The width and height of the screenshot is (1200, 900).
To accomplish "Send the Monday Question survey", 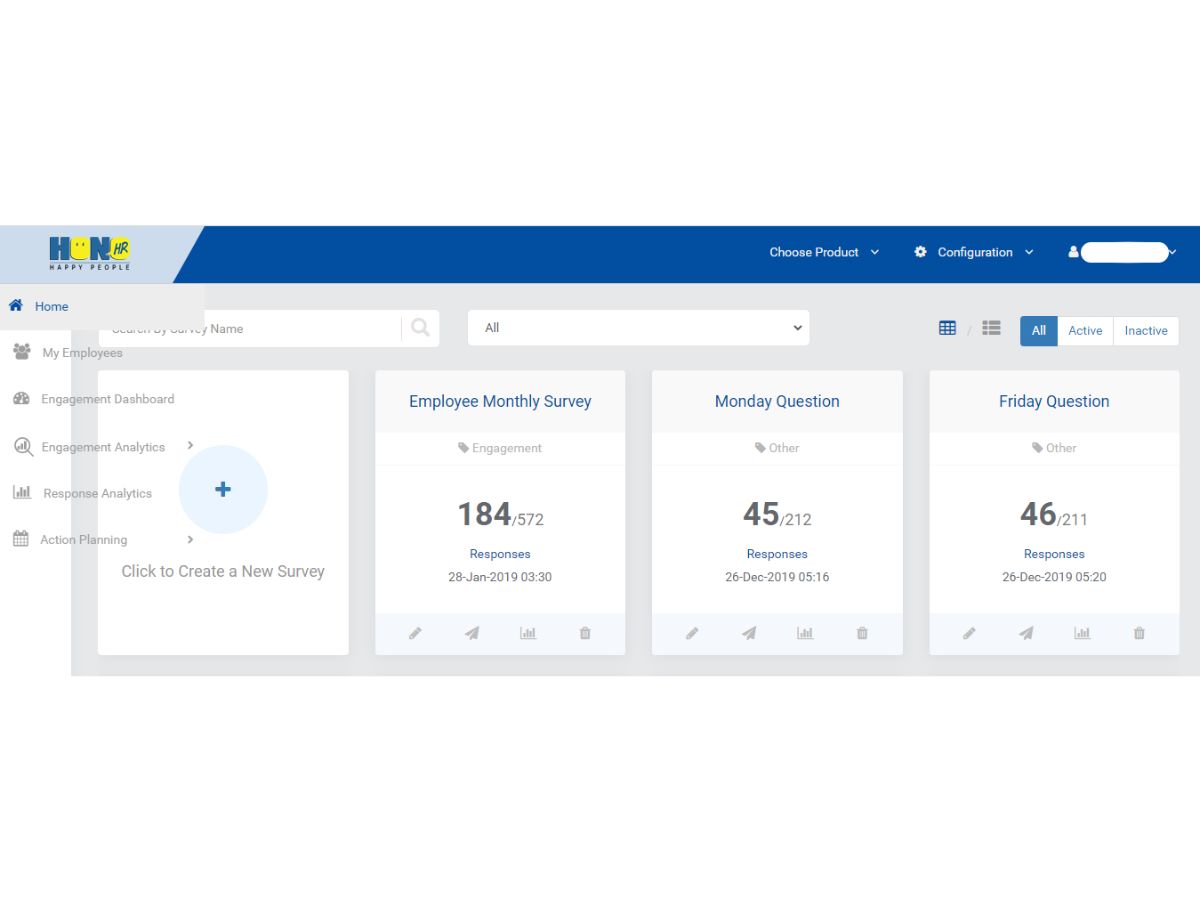I will click(749, 633).
